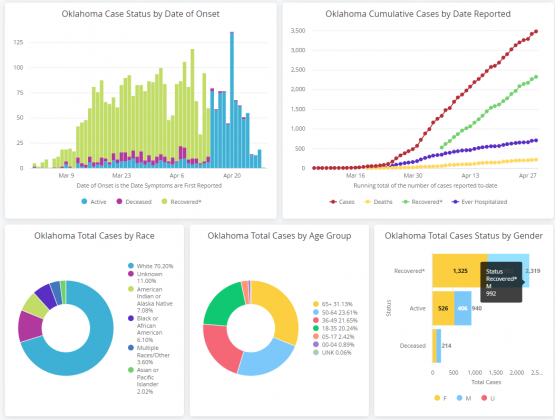Click the Recovered total value 2,319
This screenshot has height=420, width=555.
532,271
